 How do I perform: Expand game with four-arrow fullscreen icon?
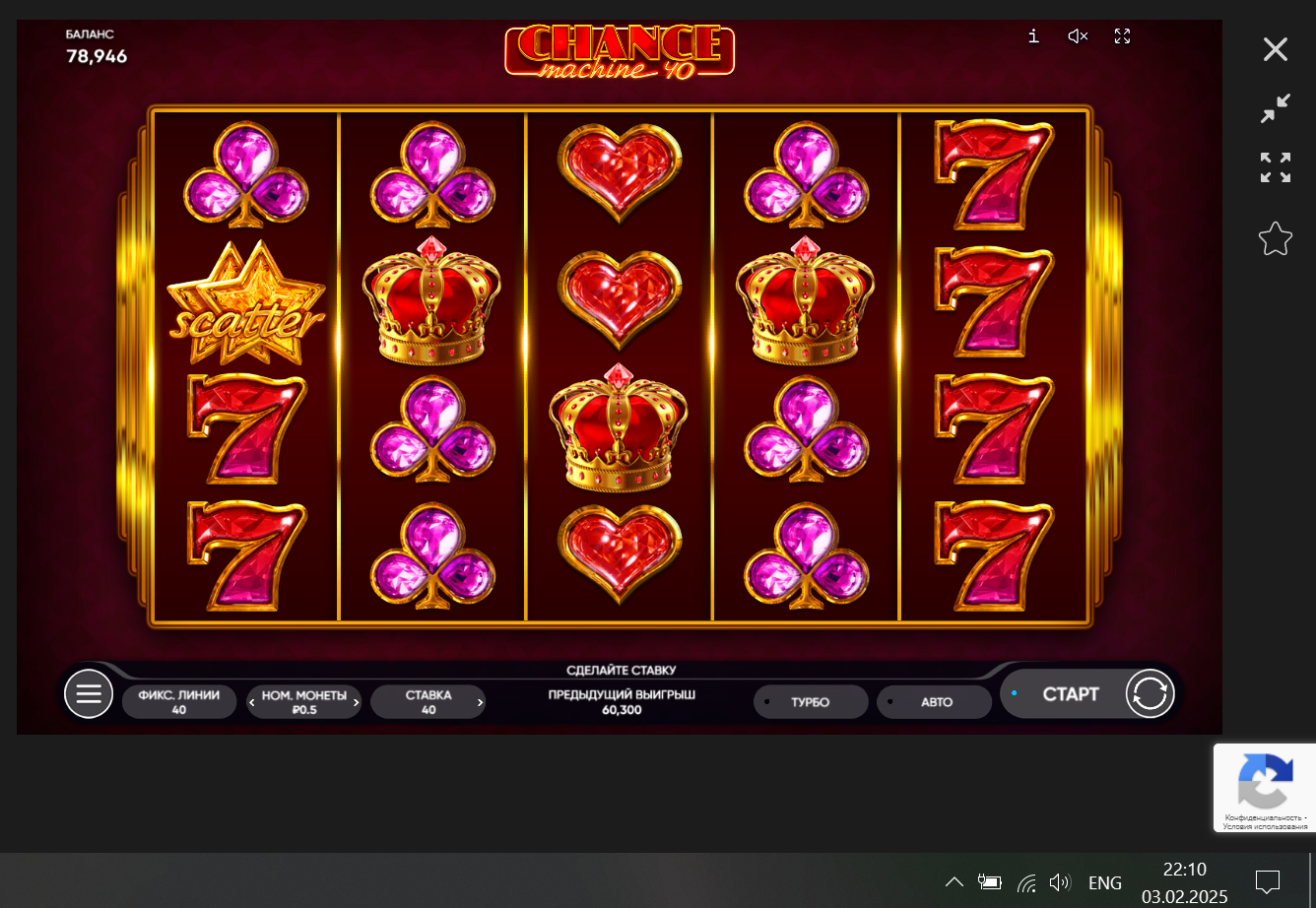[x=1276, y=167]
